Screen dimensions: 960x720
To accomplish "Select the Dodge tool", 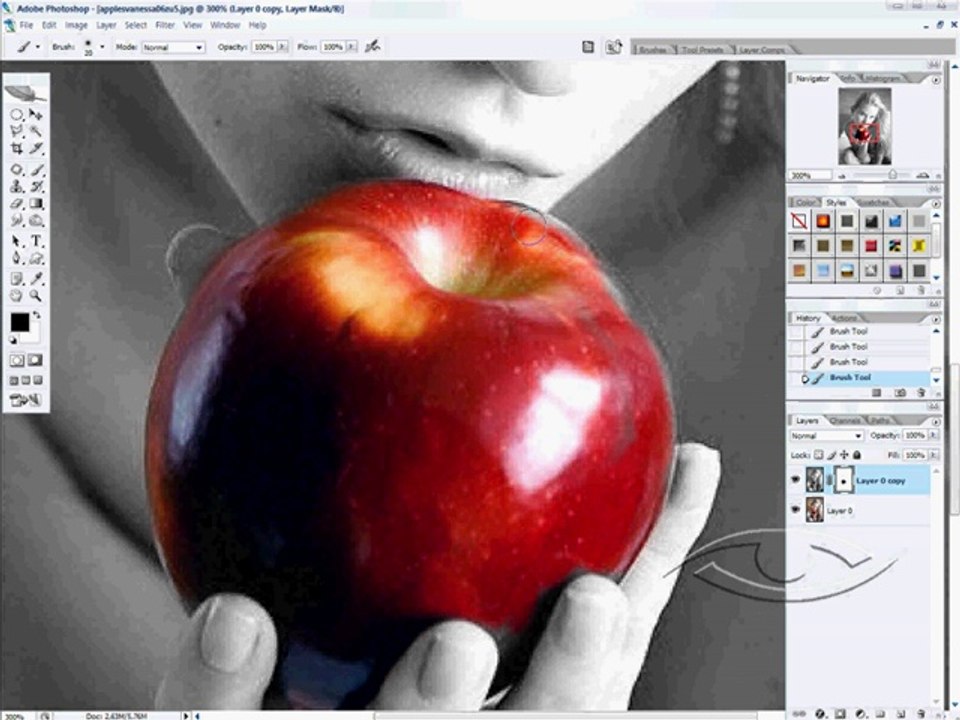I will coord(36,220).
